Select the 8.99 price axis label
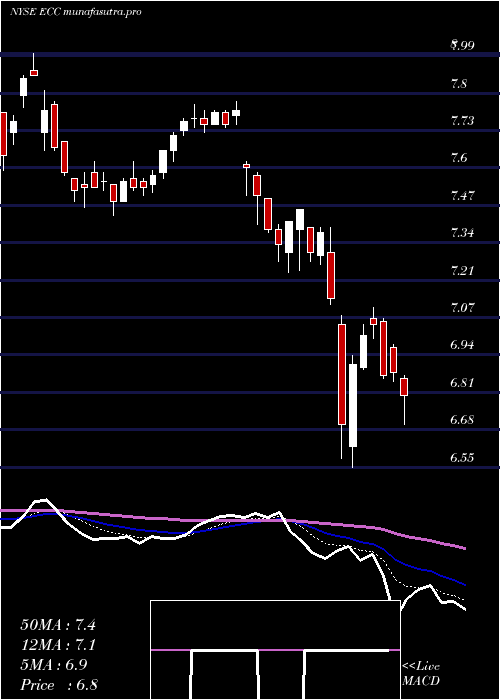500x700 pixels. pyautogui.click(x=463, y=45)
